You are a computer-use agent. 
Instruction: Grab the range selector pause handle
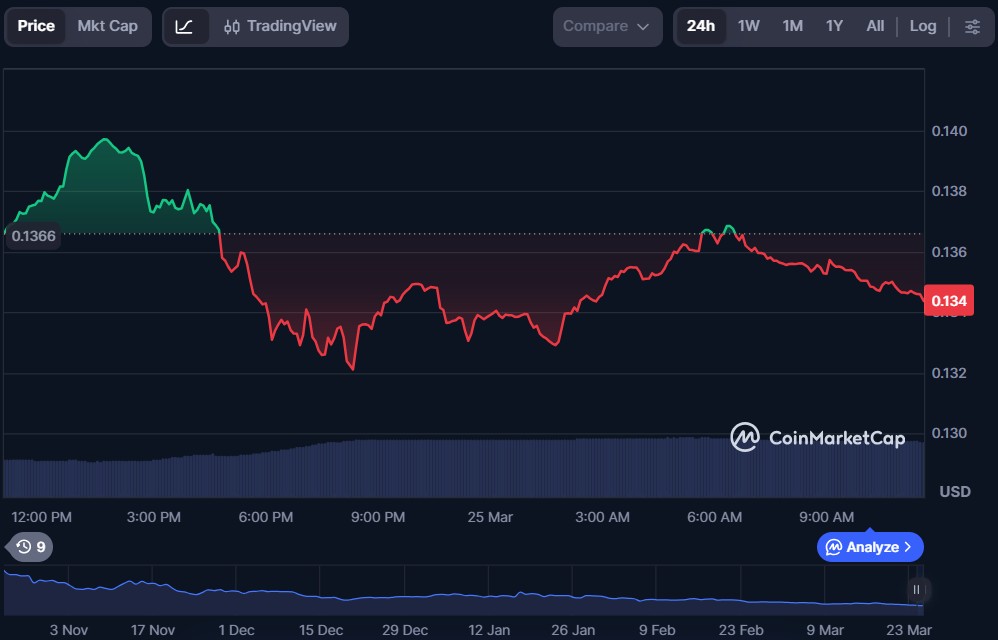[x=916, y=590]
